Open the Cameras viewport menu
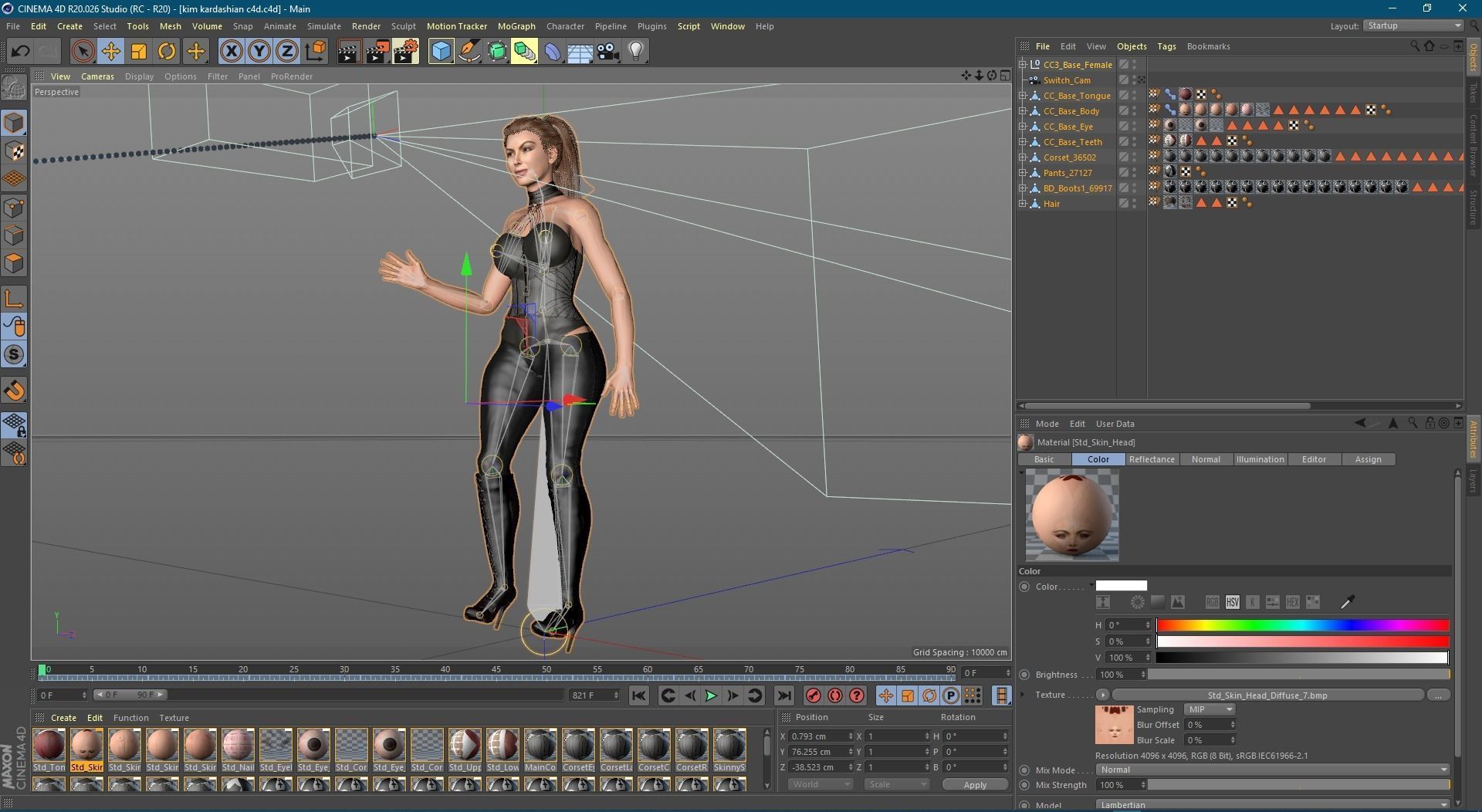1482x812 pixels. [97, 76]
